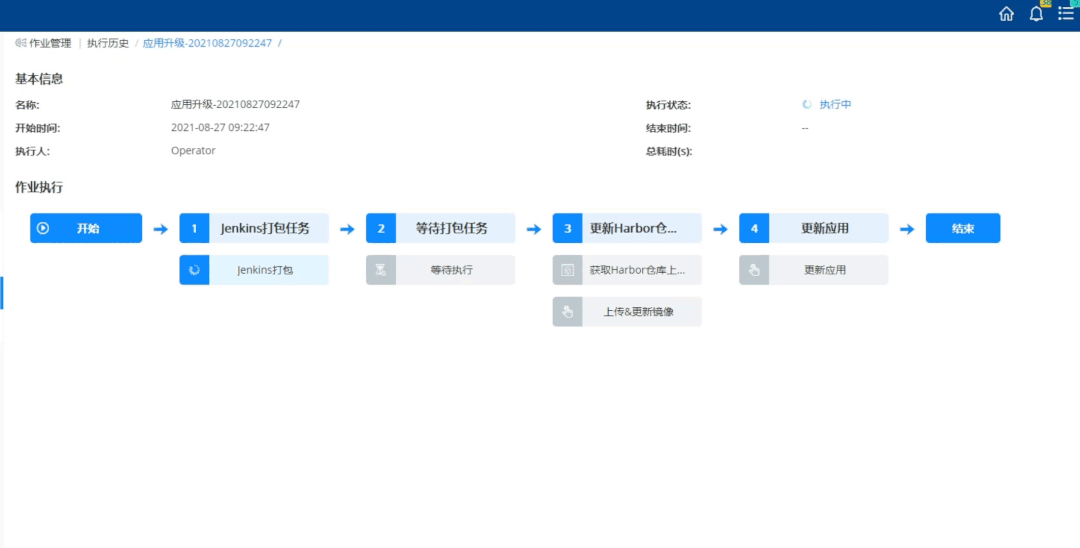Viewport: 1080px width, 548px height.
Task: Open the notifications bell
Action: point(1036,14)
